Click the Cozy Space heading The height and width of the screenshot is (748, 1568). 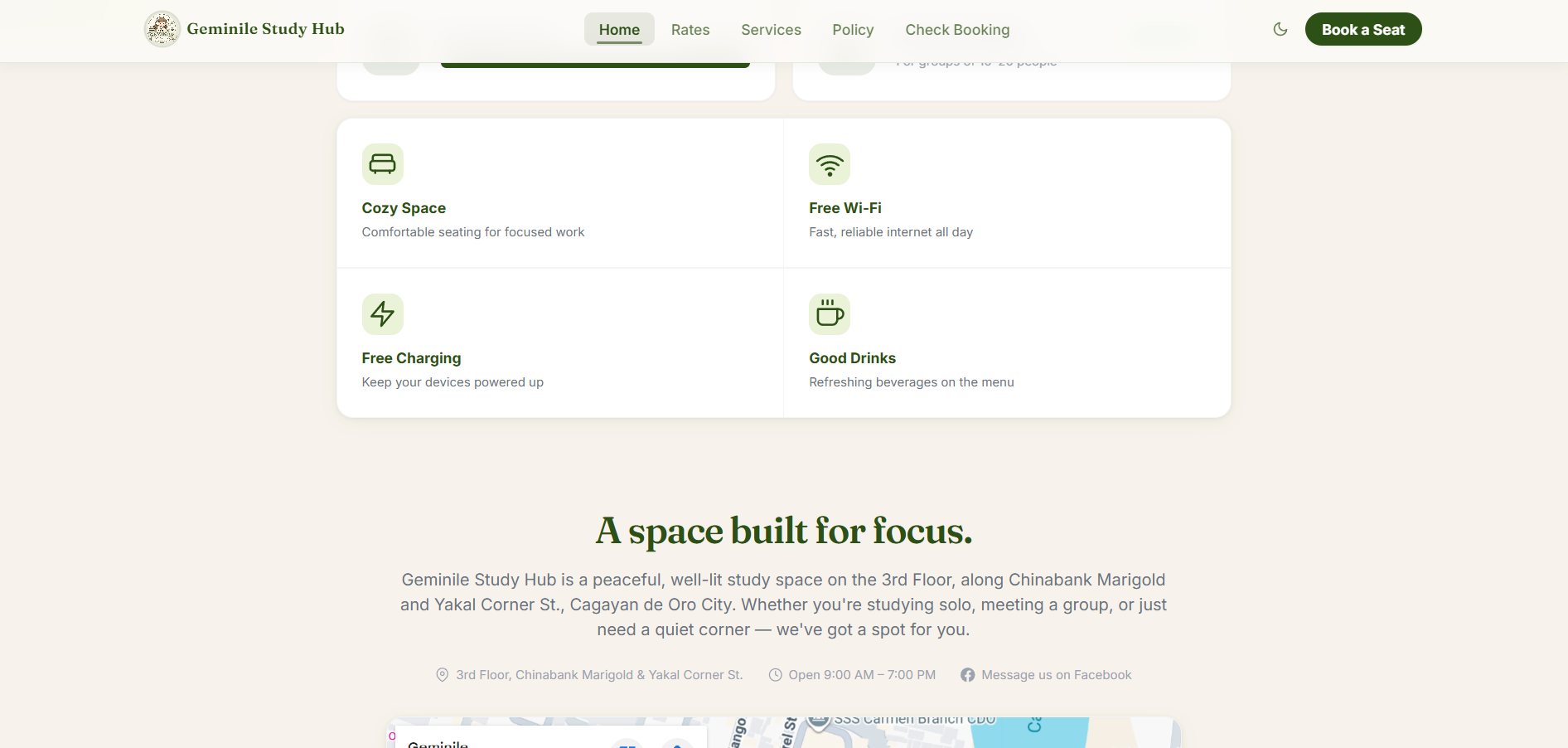(x=404, y=208)
